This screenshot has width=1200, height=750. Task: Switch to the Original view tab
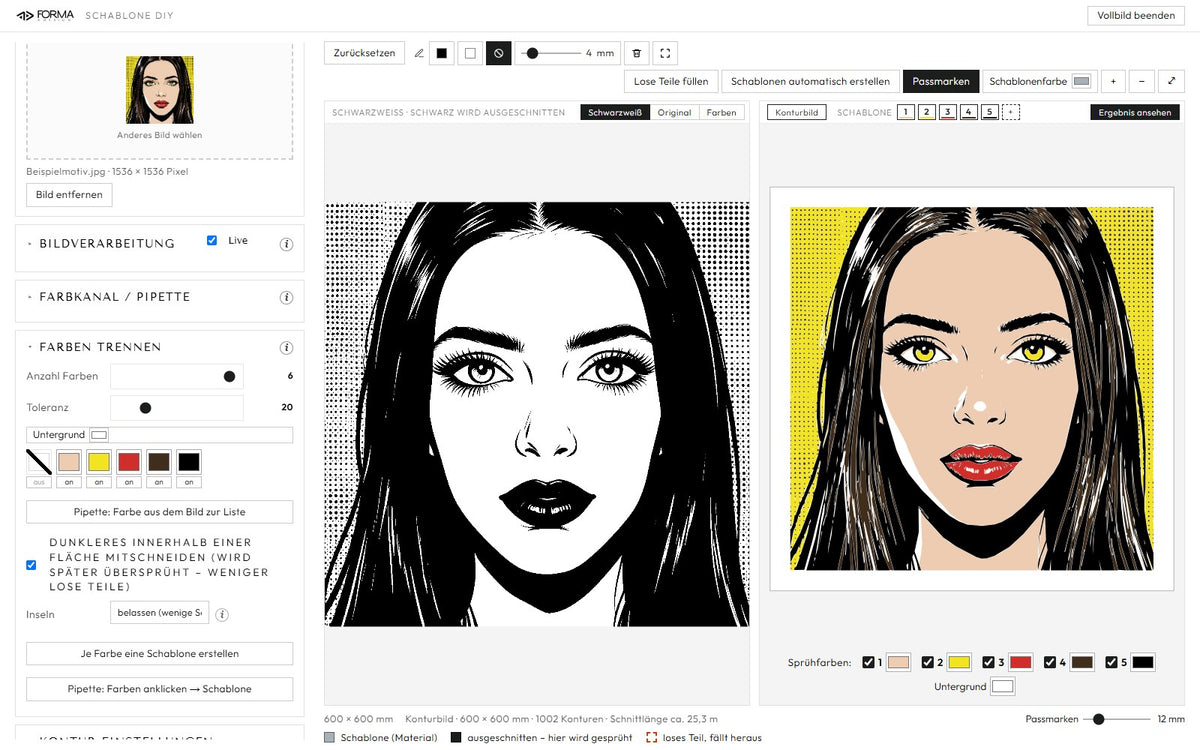[x=674, y=112]
